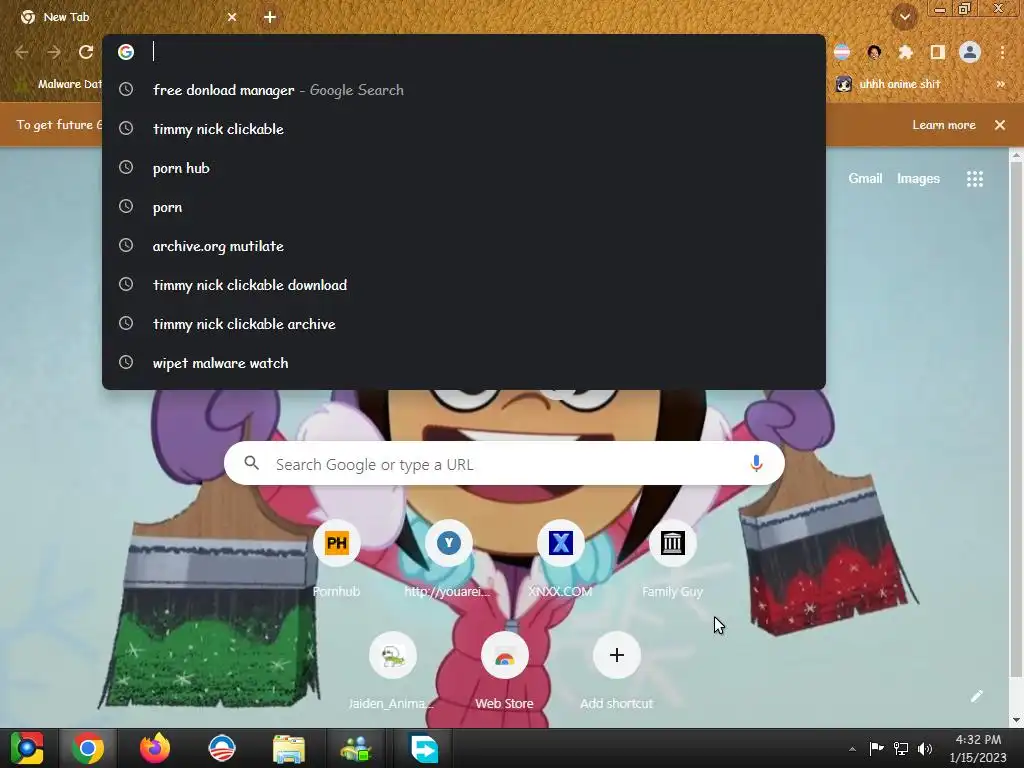Click the Learn more link
The image size is (1024, 768).
(x=944, y=125)
